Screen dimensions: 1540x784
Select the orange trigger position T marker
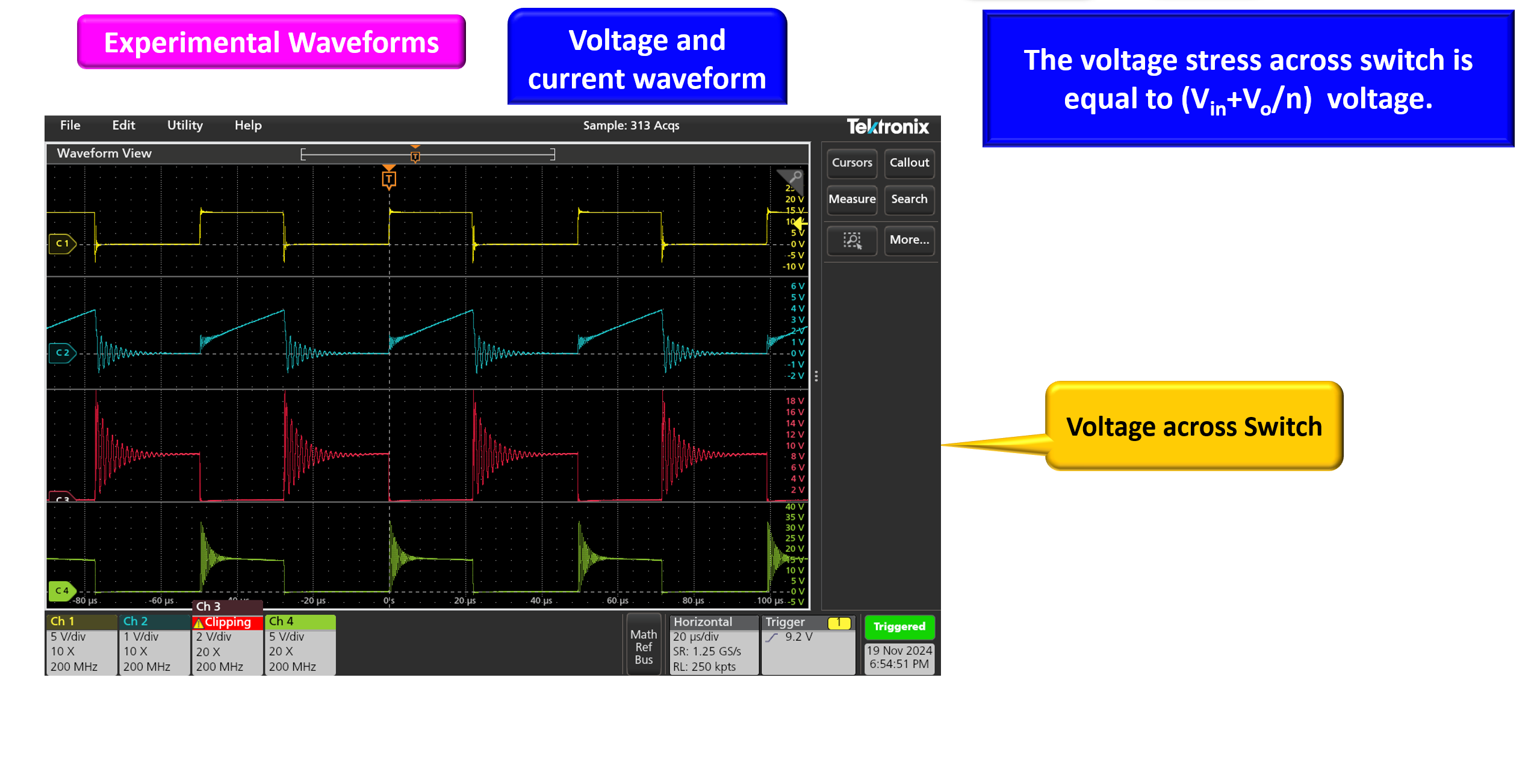389,179
